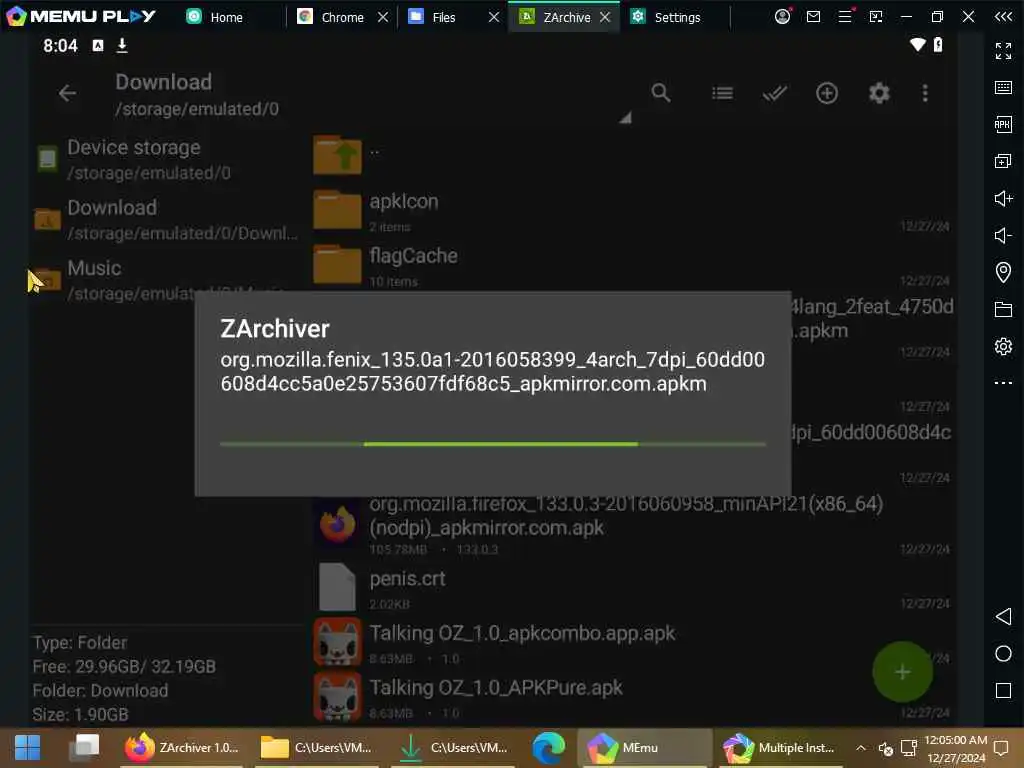Open GPS location icon in sidebar
Image resolution: width=1024 pixels, height=768 pixels.
(1003, 272)
